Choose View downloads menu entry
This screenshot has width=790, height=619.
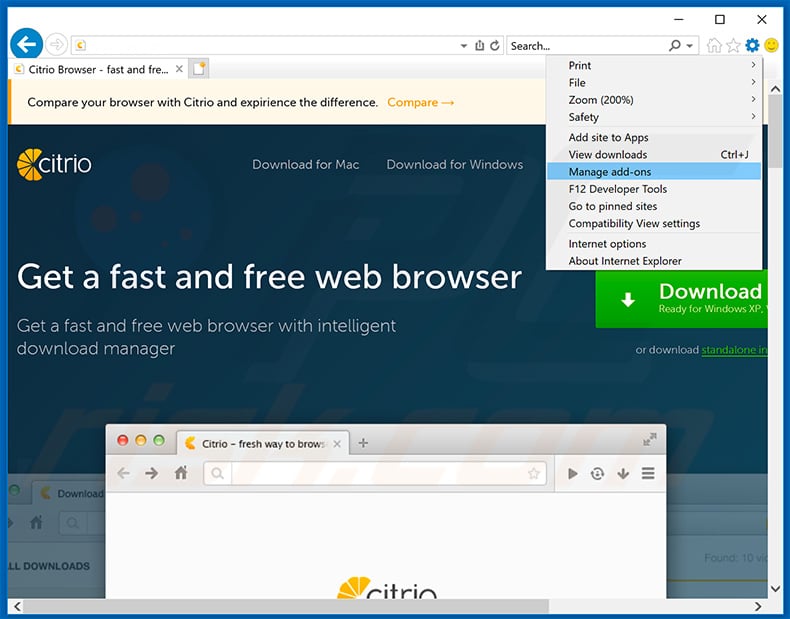(654, 155)
